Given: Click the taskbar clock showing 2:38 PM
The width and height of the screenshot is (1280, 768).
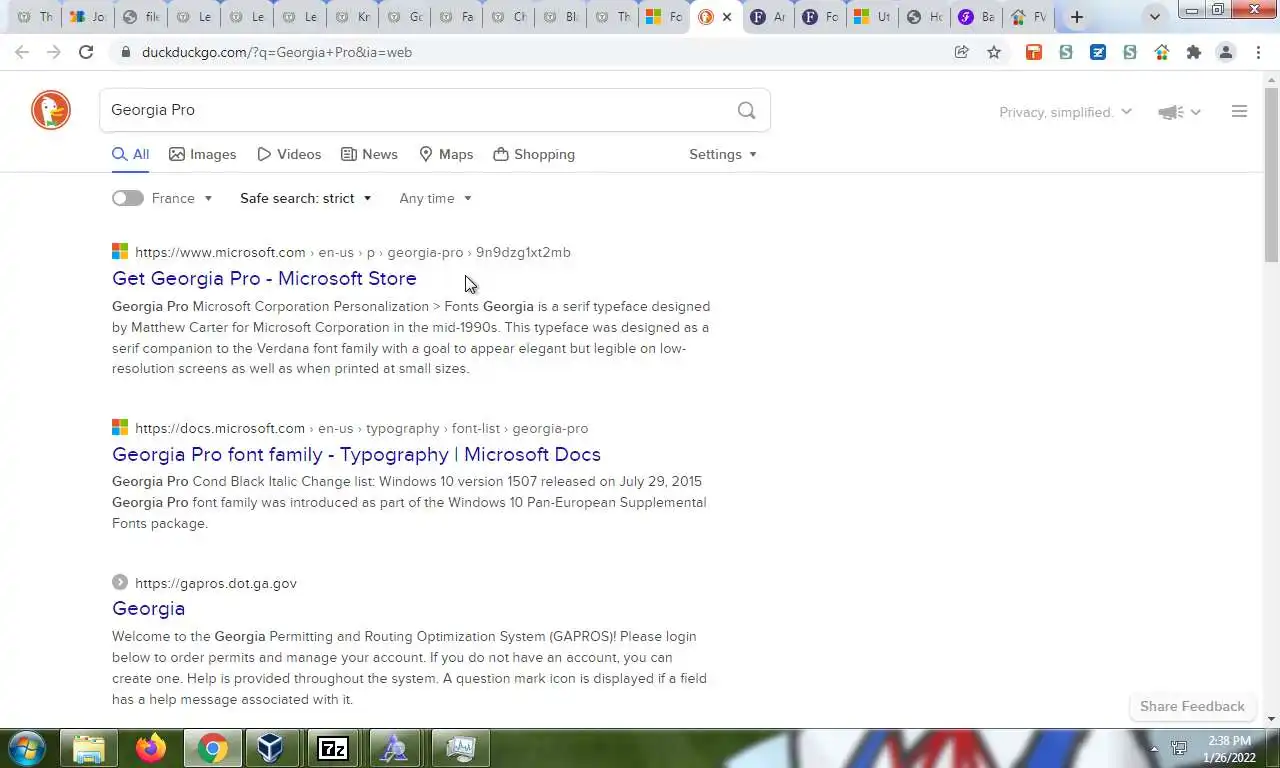Looking at the screenshot, I should [1230, 748].
